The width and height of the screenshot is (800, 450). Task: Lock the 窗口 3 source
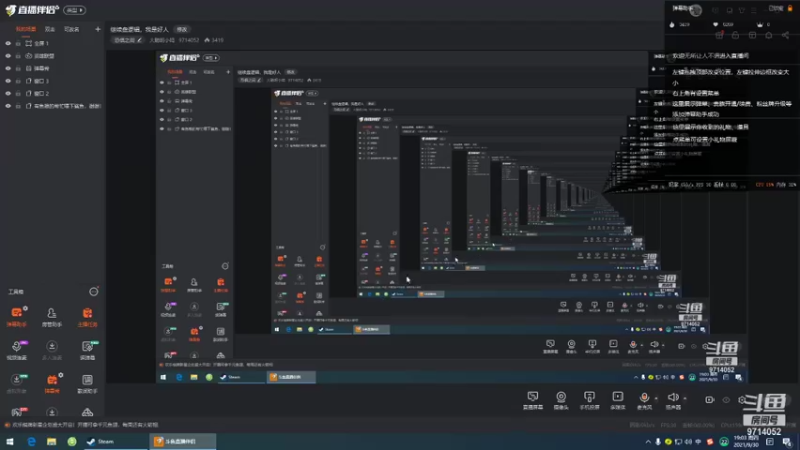[18, 81]
